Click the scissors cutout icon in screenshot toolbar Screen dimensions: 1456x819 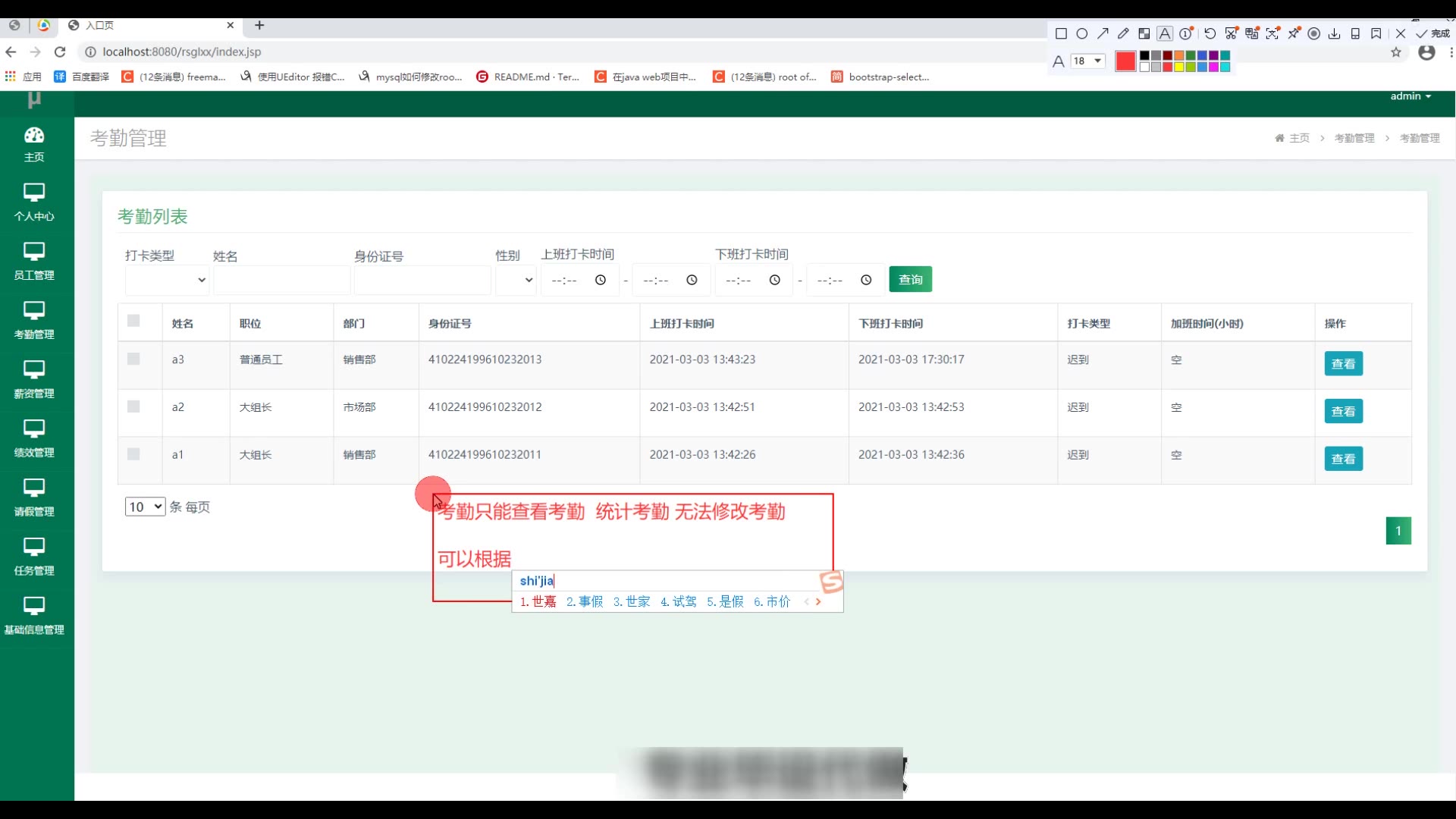(1232, 33)
